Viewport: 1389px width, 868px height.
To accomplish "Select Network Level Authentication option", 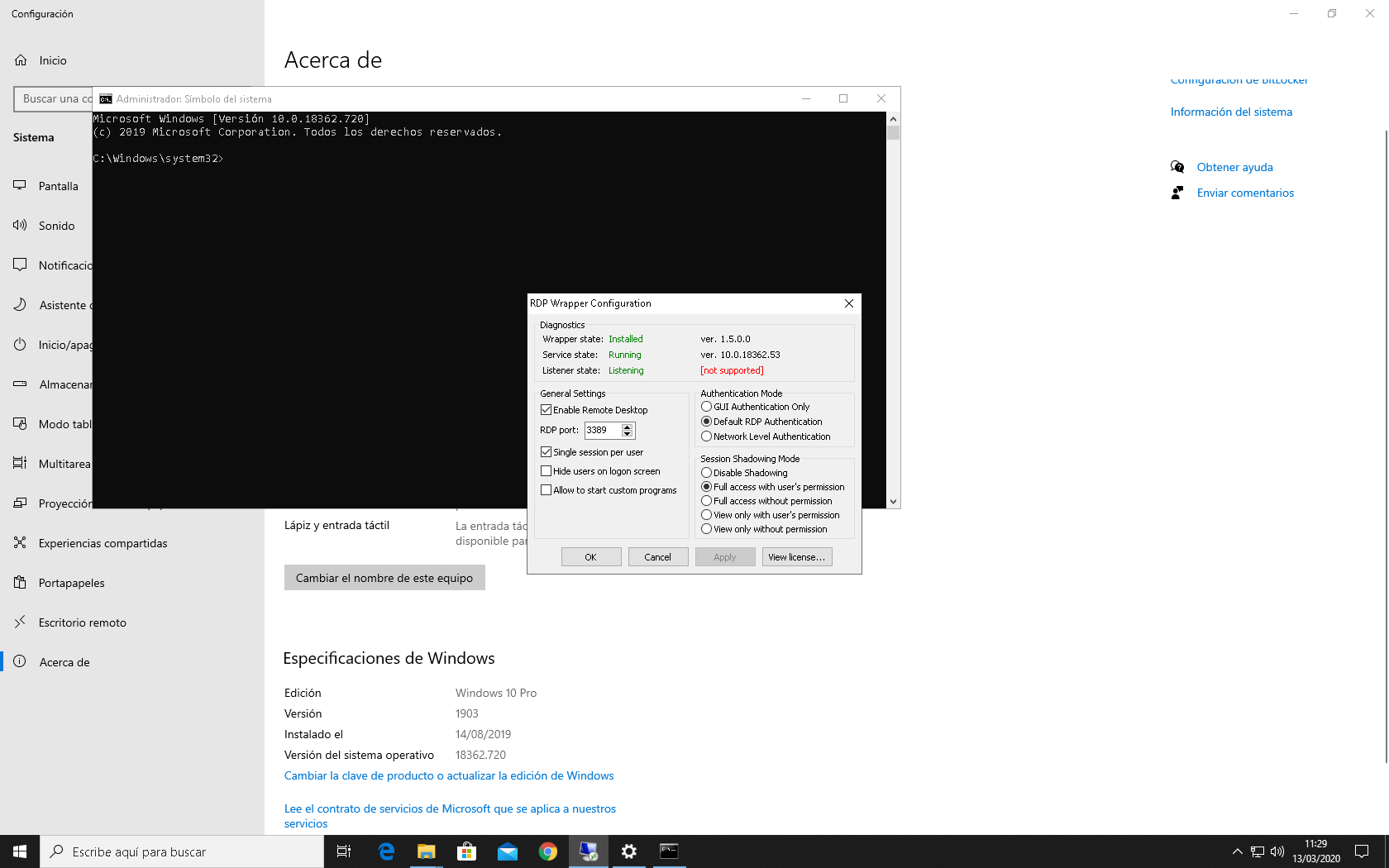I will 706,436.
